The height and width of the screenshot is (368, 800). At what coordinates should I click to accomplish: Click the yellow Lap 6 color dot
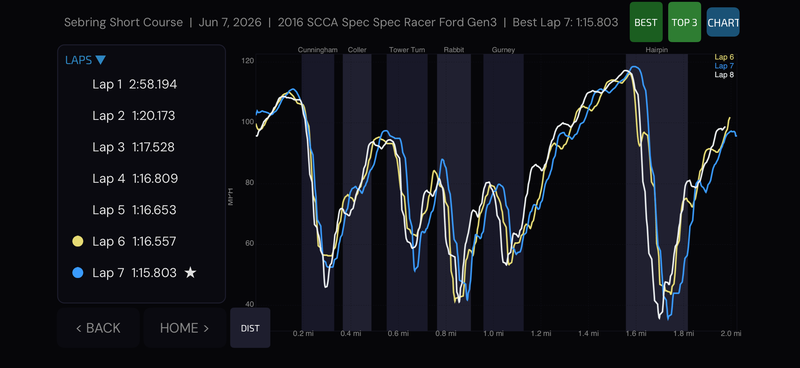(x=78, y=241)
